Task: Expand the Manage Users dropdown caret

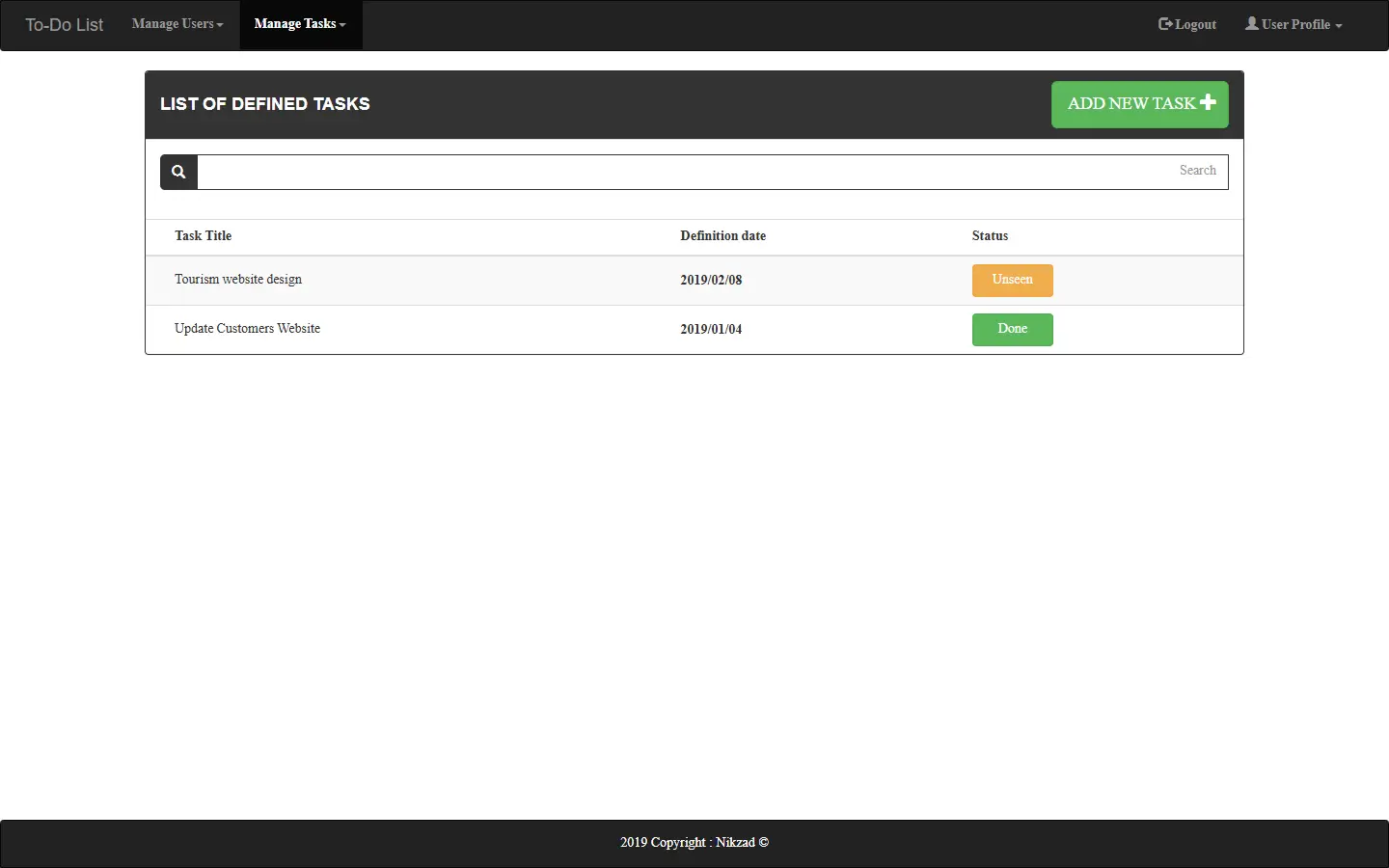Action: tap(220, 25)
